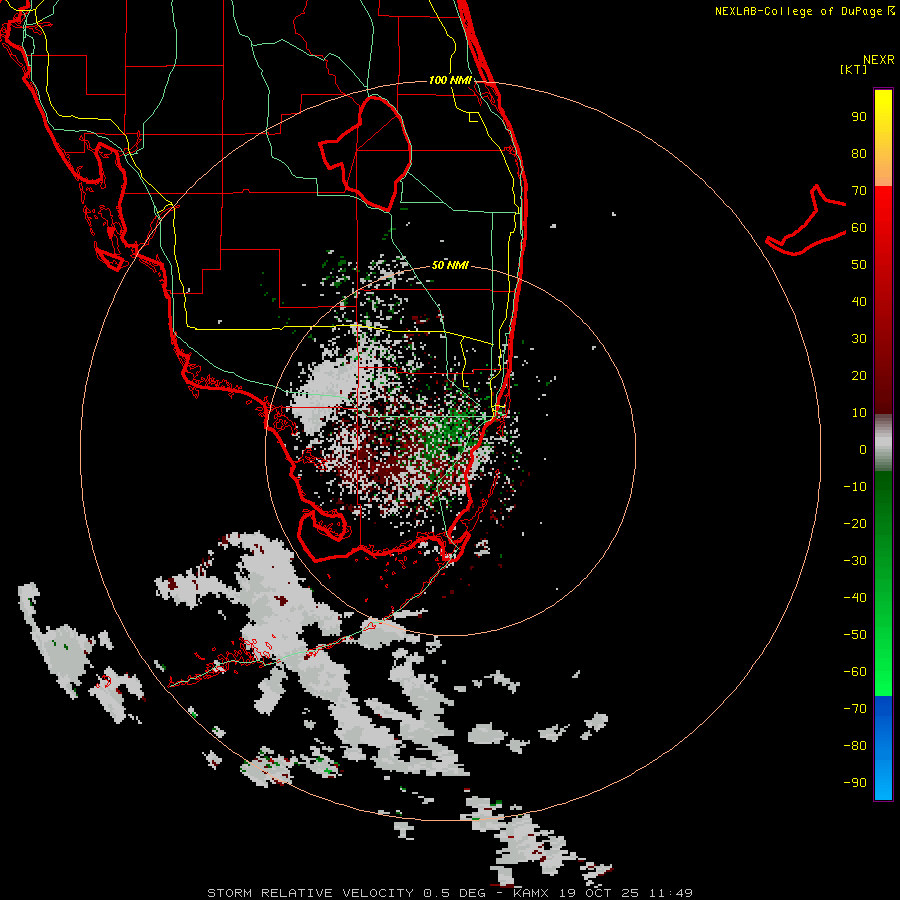Click the positive 40 knot scale value

tap(859, 302)
